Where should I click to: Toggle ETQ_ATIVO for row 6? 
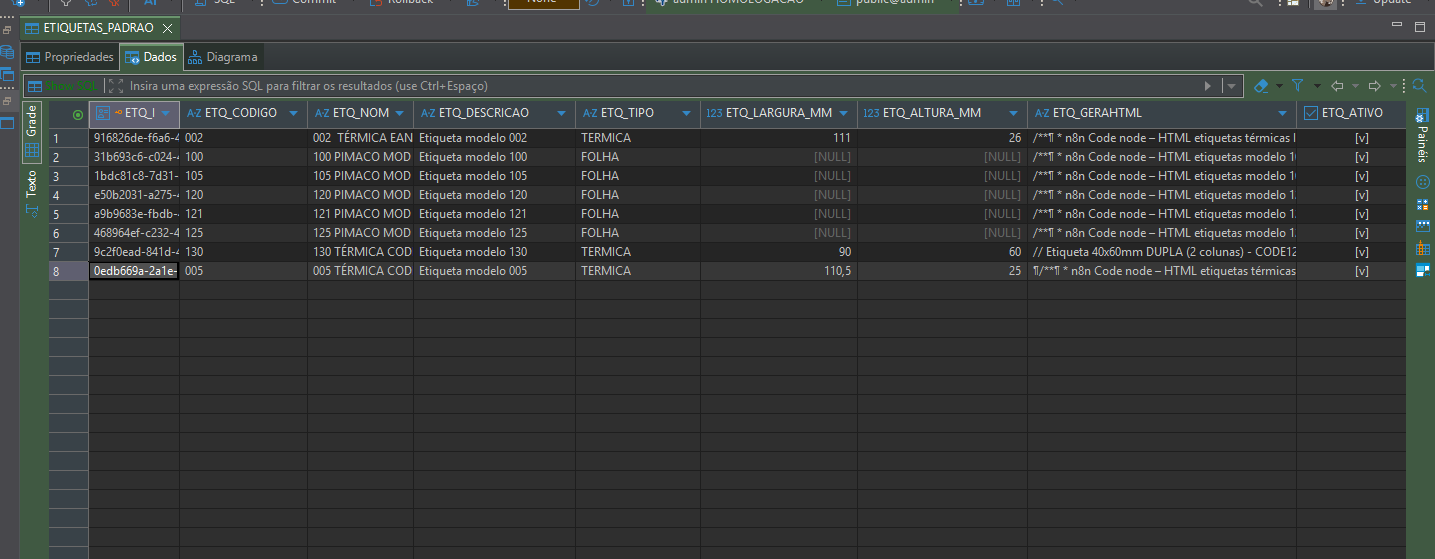[1361, 233]
